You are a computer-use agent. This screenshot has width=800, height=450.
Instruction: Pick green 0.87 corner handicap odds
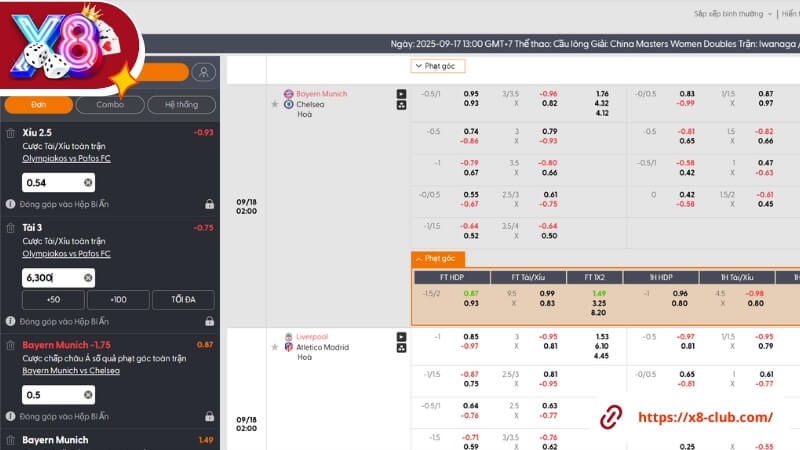[x=471, y=293]
